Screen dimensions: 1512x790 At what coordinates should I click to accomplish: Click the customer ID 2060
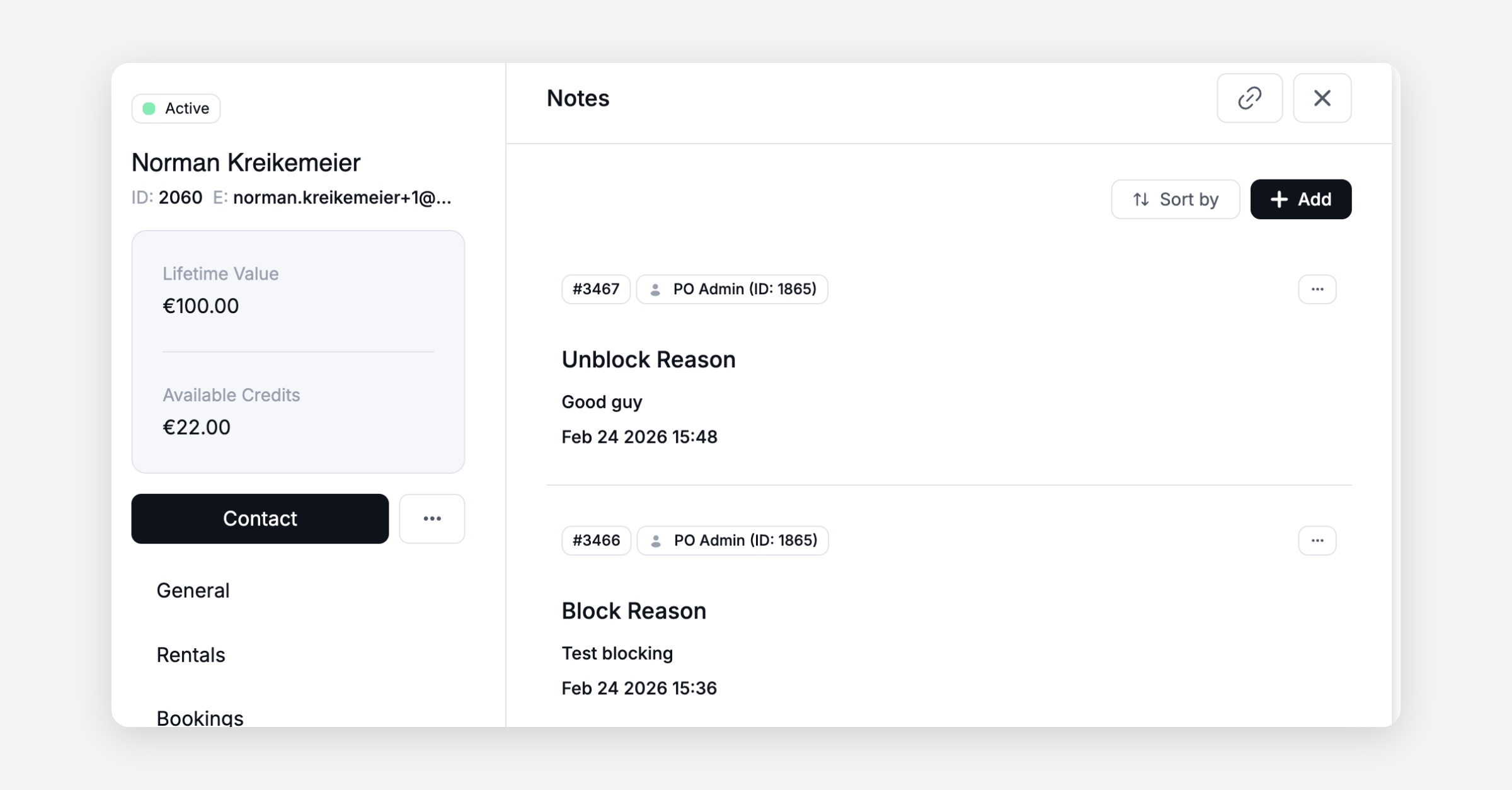click(180, 198)
